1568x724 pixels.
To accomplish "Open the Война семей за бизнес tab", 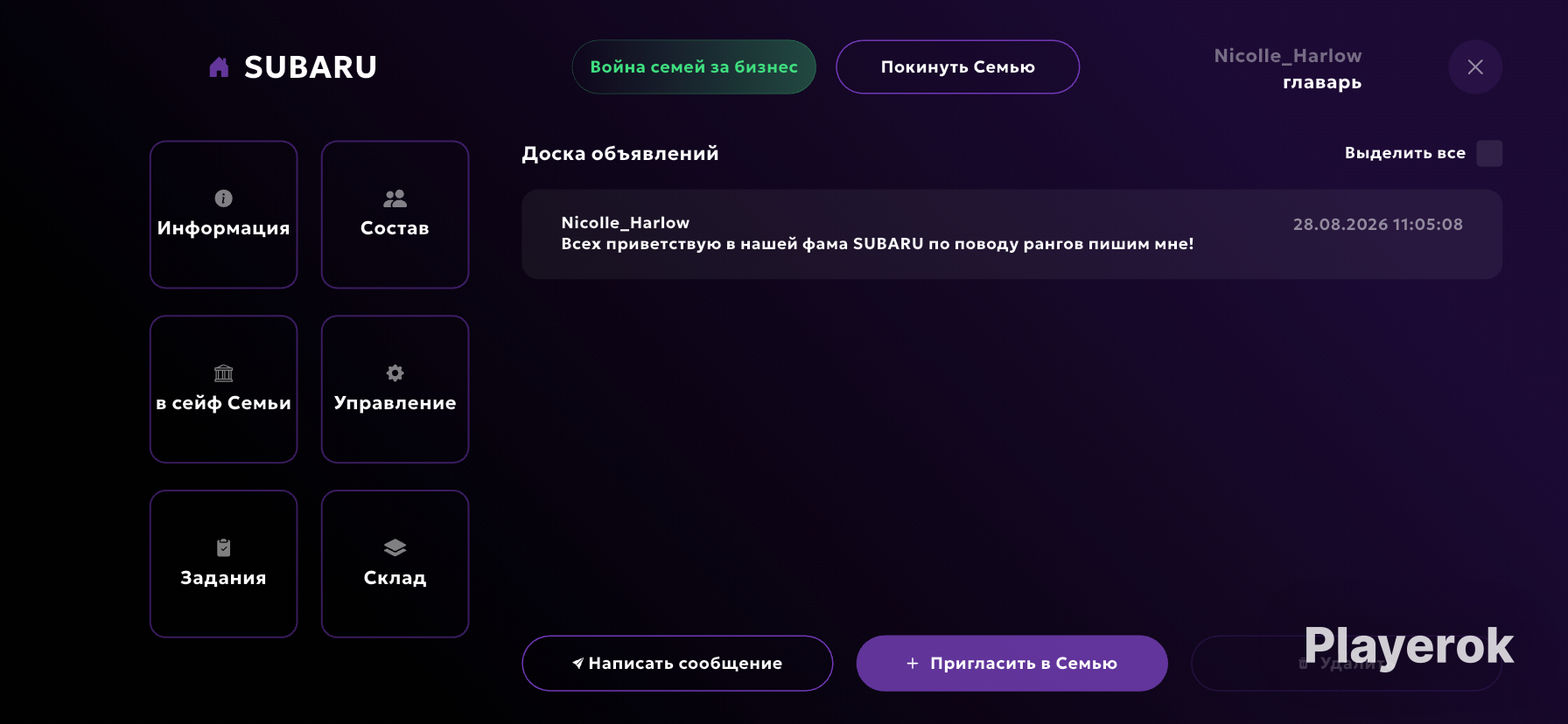I will [694, 67].
